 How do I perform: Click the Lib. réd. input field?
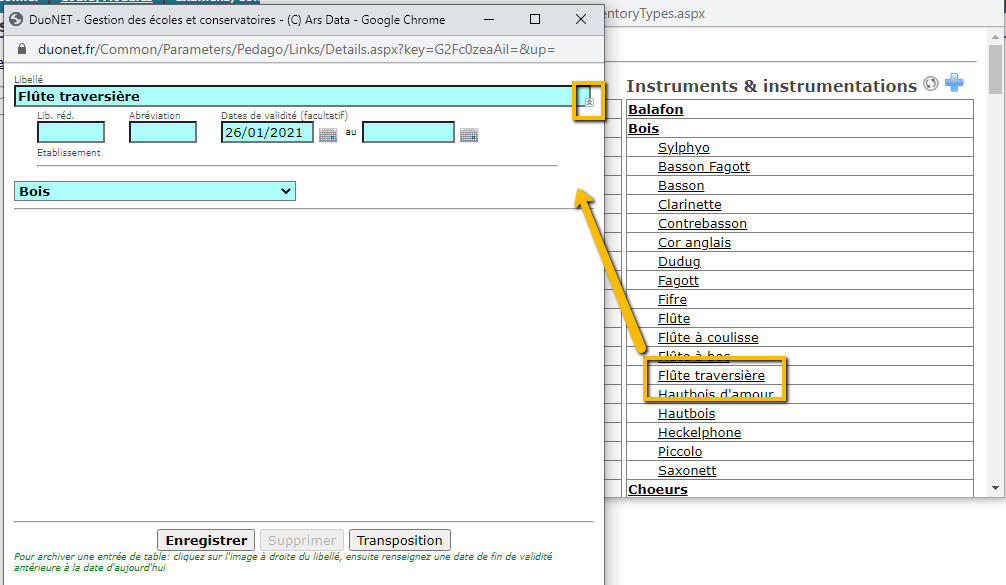pos(71,132)
